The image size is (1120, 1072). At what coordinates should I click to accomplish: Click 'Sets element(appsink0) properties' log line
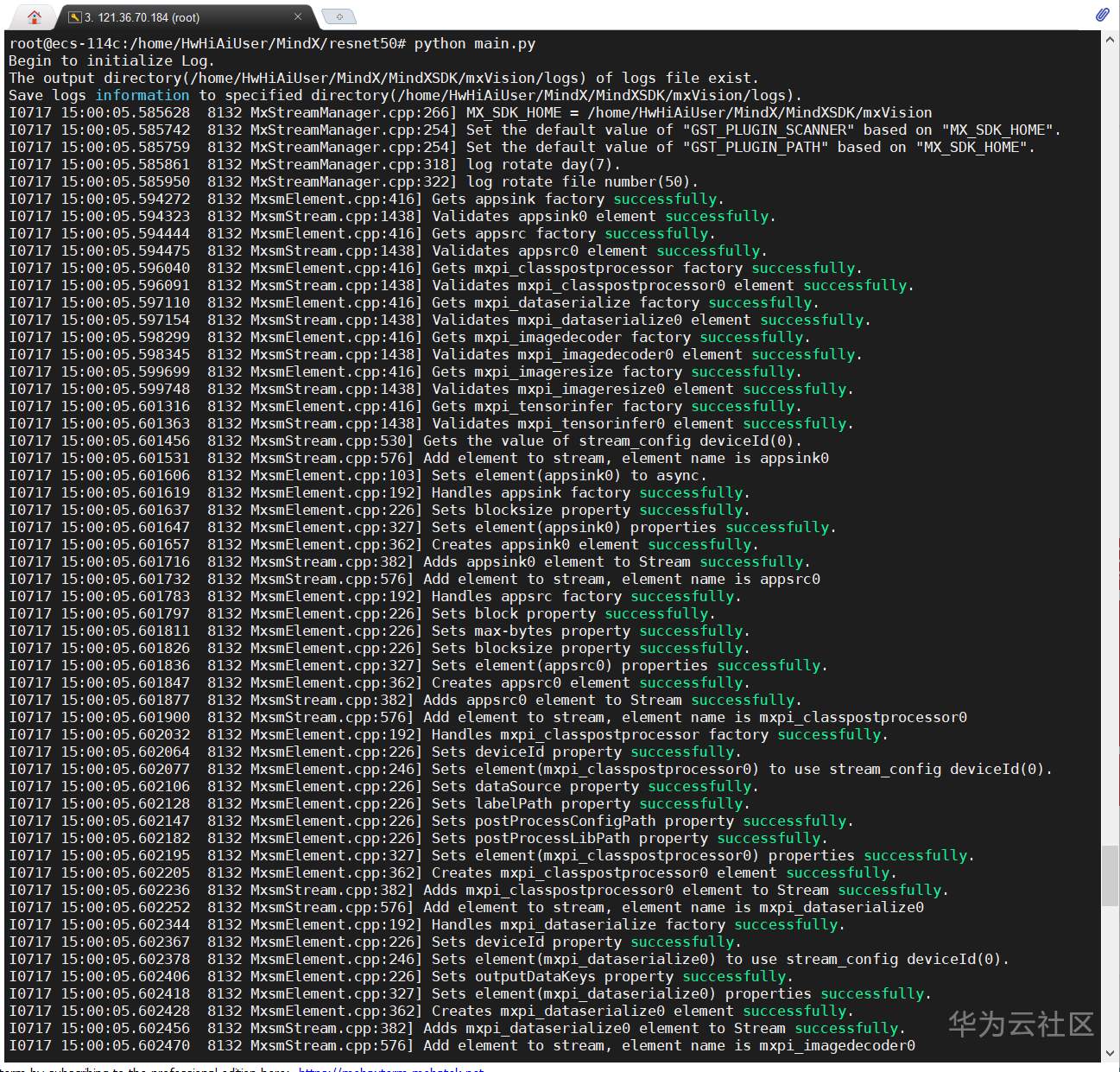[x=423, y=527]
